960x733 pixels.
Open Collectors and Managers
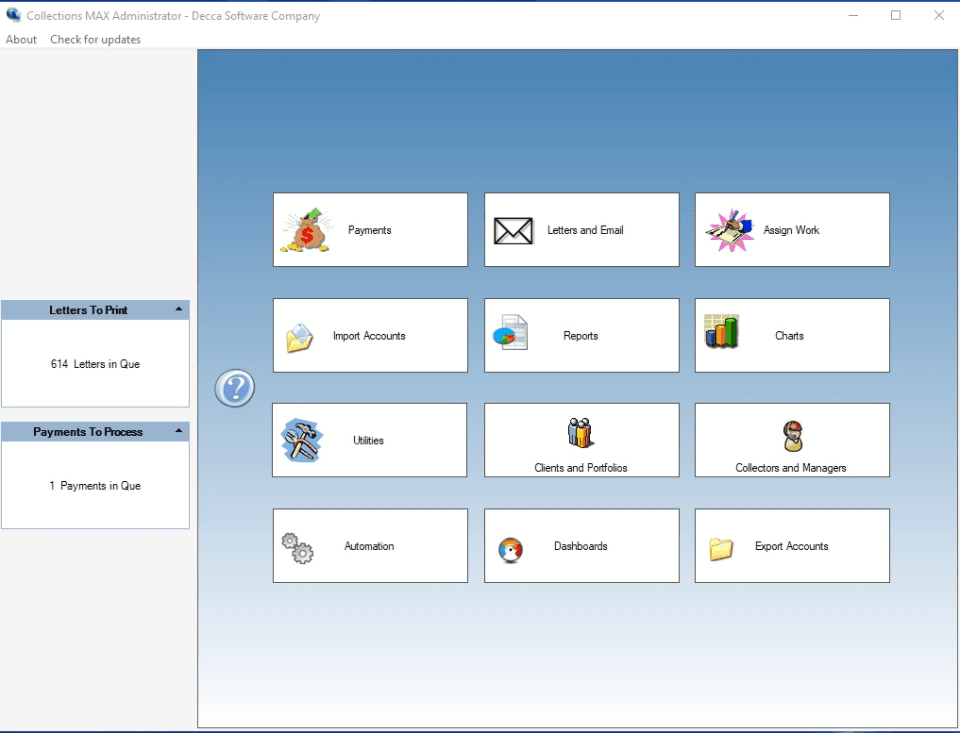[x=791, y=441]
